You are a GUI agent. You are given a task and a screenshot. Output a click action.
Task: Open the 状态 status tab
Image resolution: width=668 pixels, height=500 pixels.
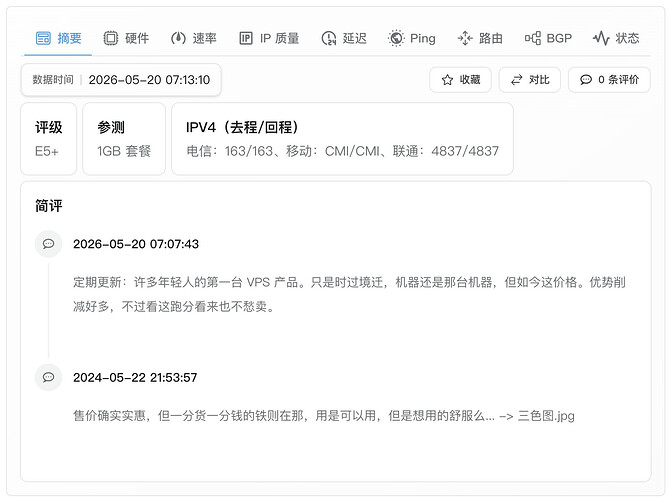click(x=616, y=38)
